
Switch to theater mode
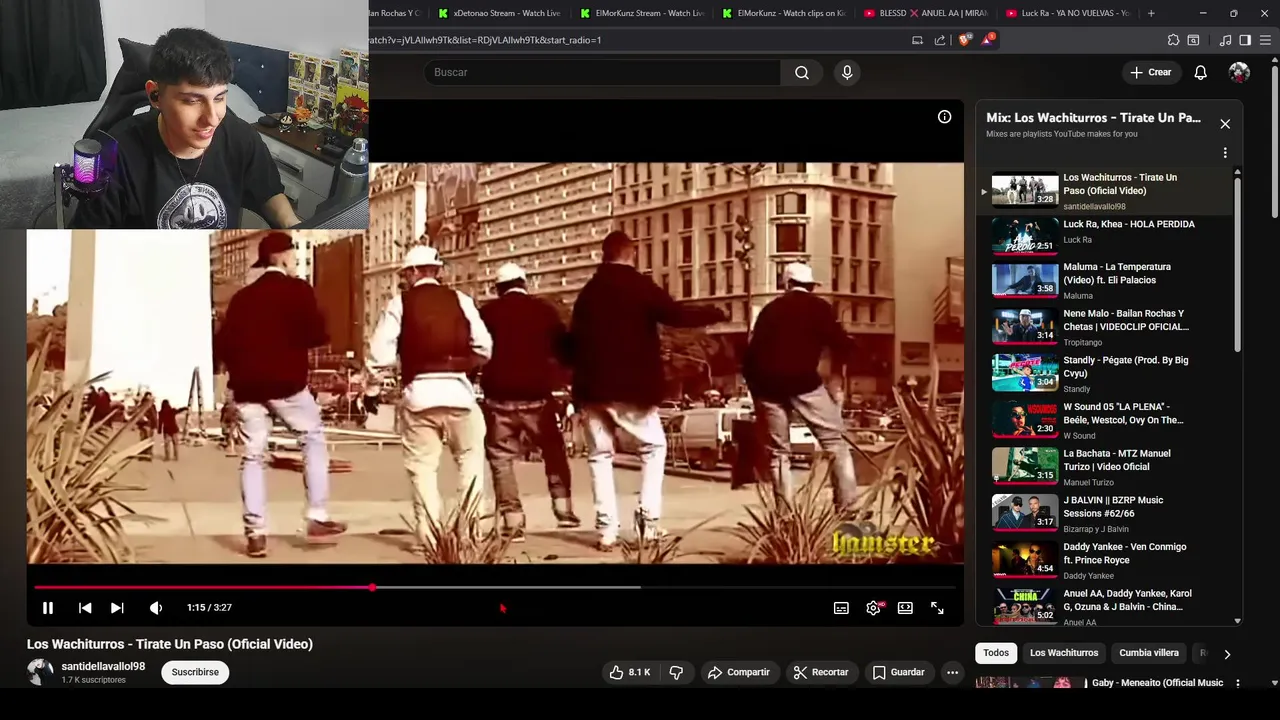(x=905, y=608)
